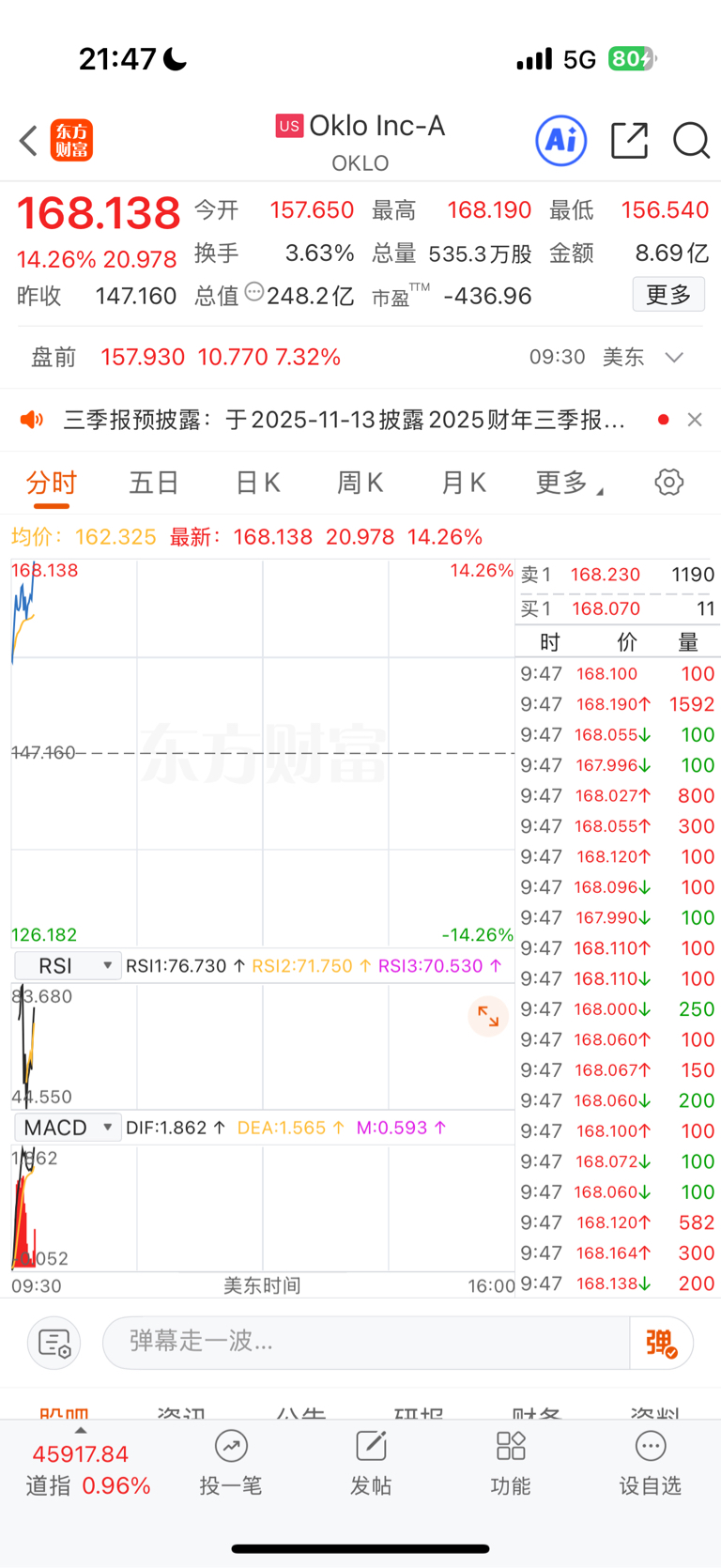Screen dimensions: 721x1568
Task: Close the 三季报 announcement banner
Action: click(695, 420)
